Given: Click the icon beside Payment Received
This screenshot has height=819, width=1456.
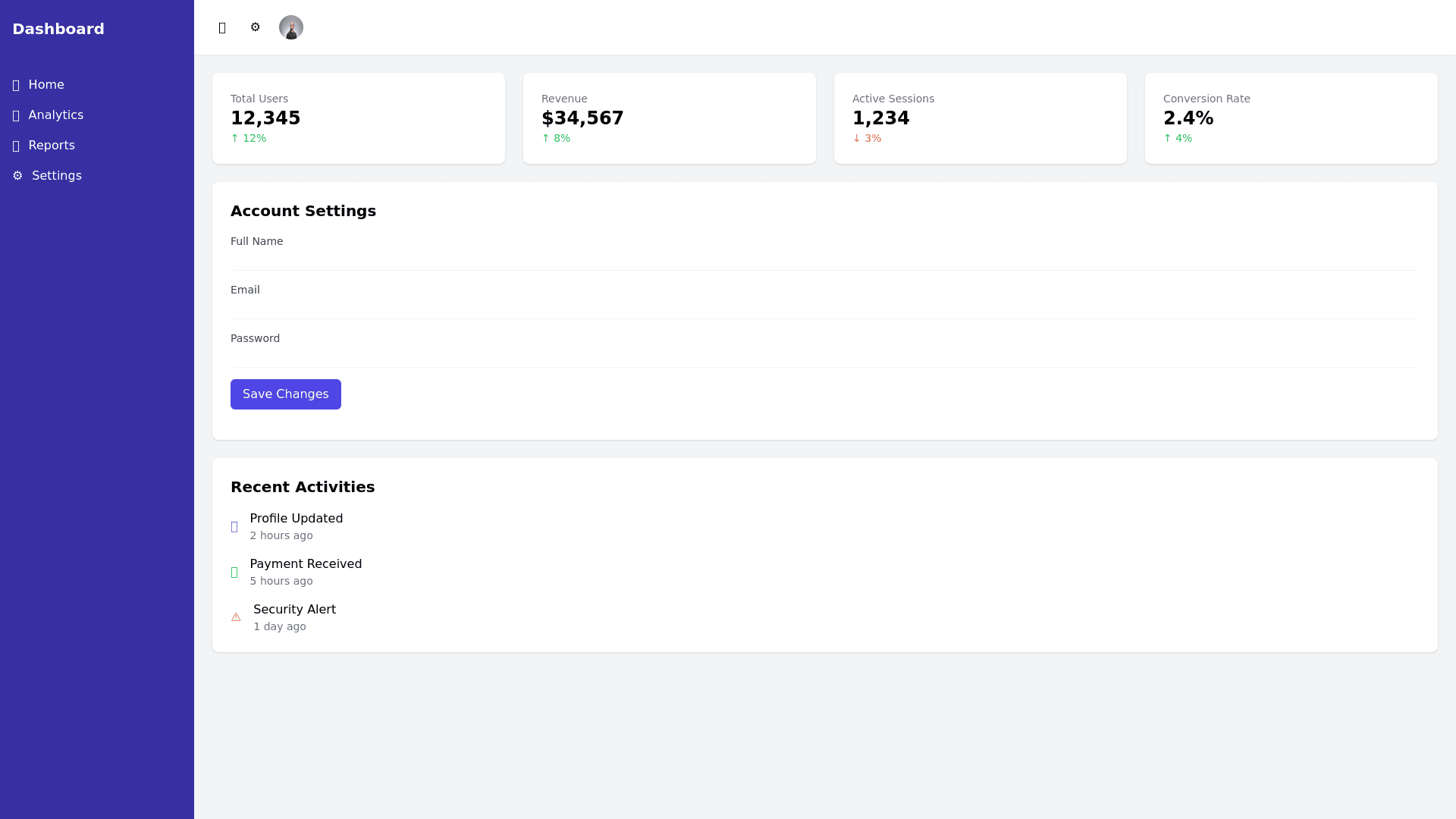Looking at the screenshot, I should [x=234, y=572].
